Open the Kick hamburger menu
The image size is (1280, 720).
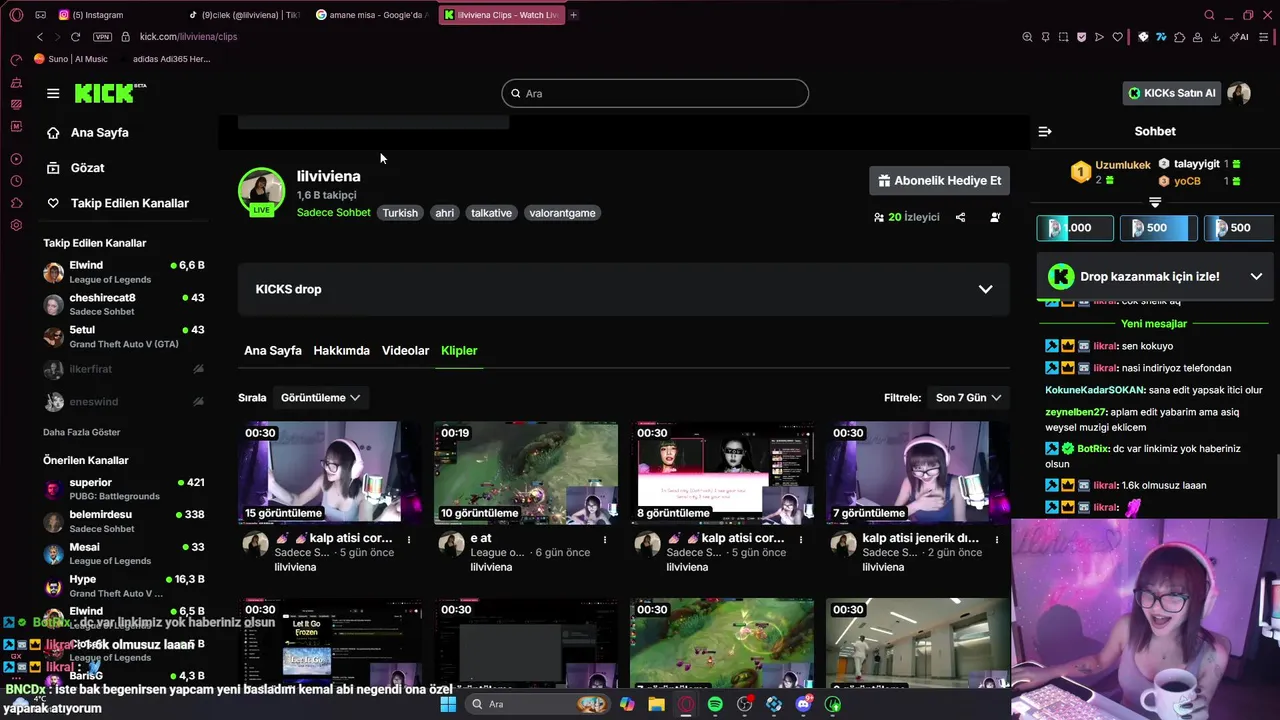53,93
